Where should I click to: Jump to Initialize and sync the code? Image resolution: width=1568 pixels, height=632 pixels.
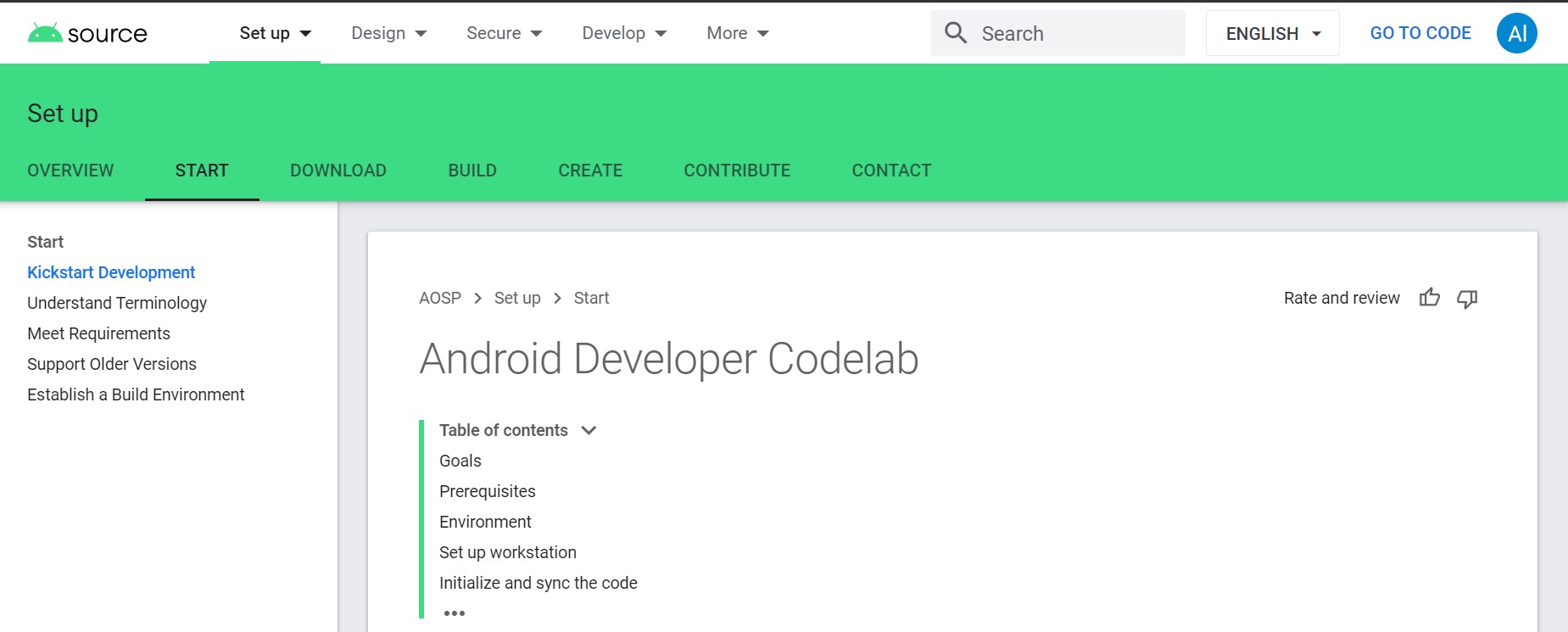[538, 583]
